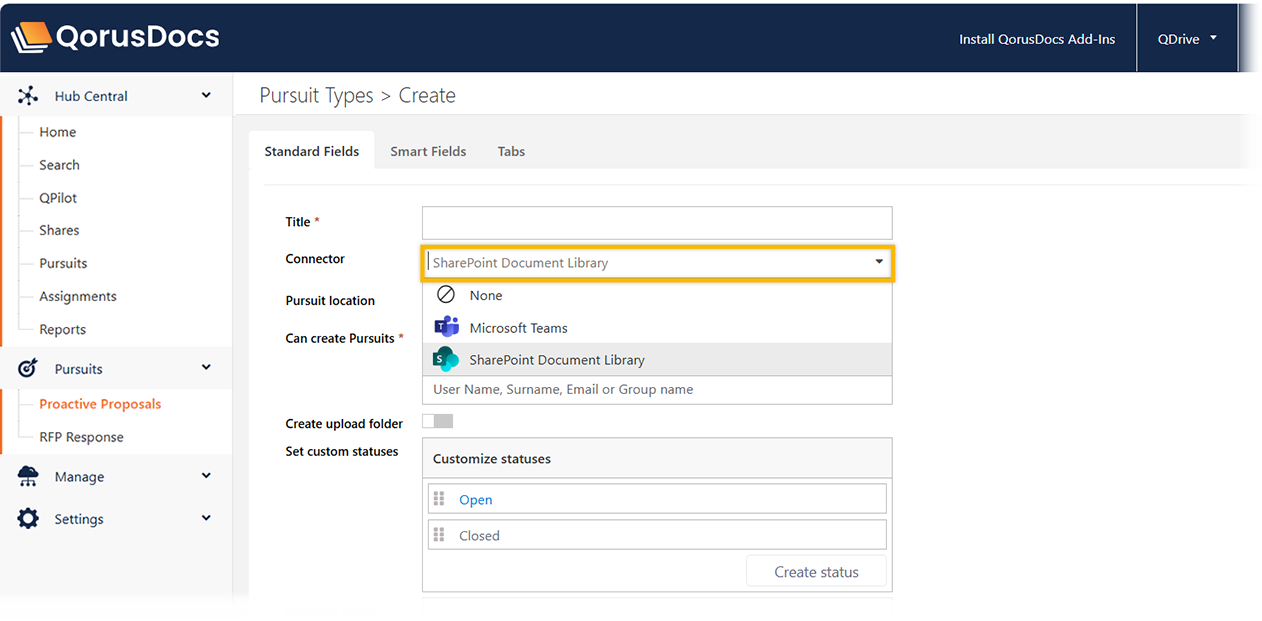1262x621 pixels.
Task: Click the Hub Central network icon
Action: point(28,96)
